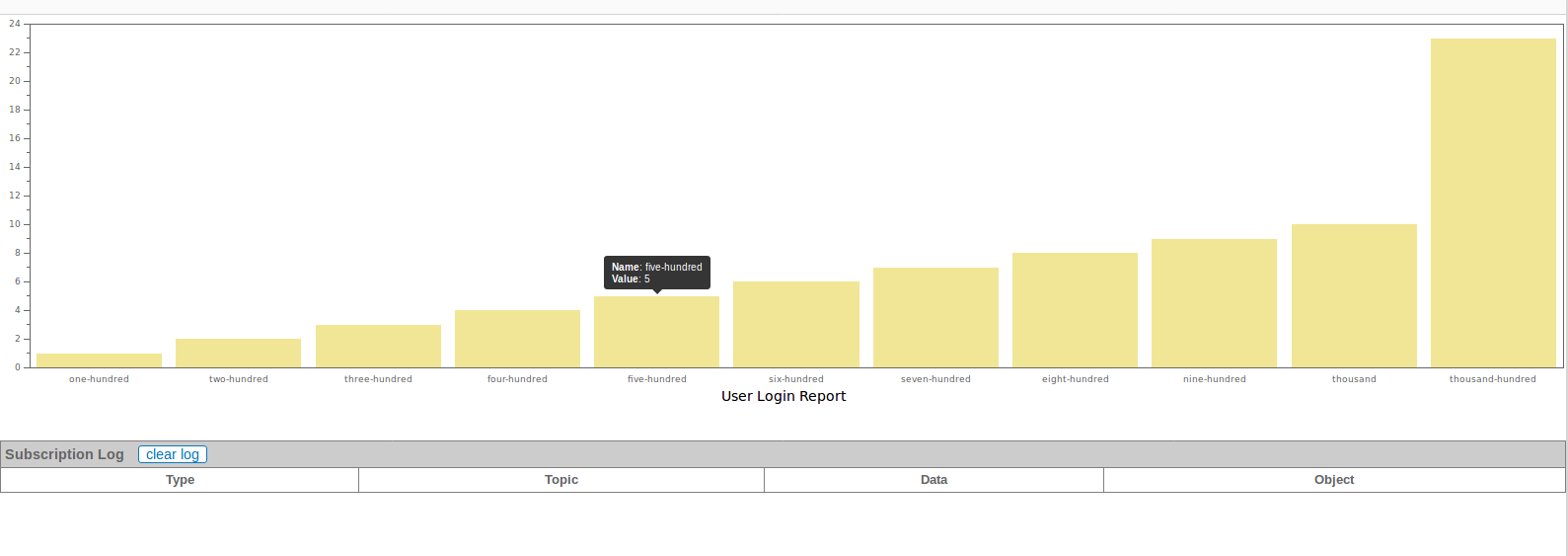Click the one-hundred axis label
Viewport: 1568px width, 556px height.
click(x=99, y=379)
